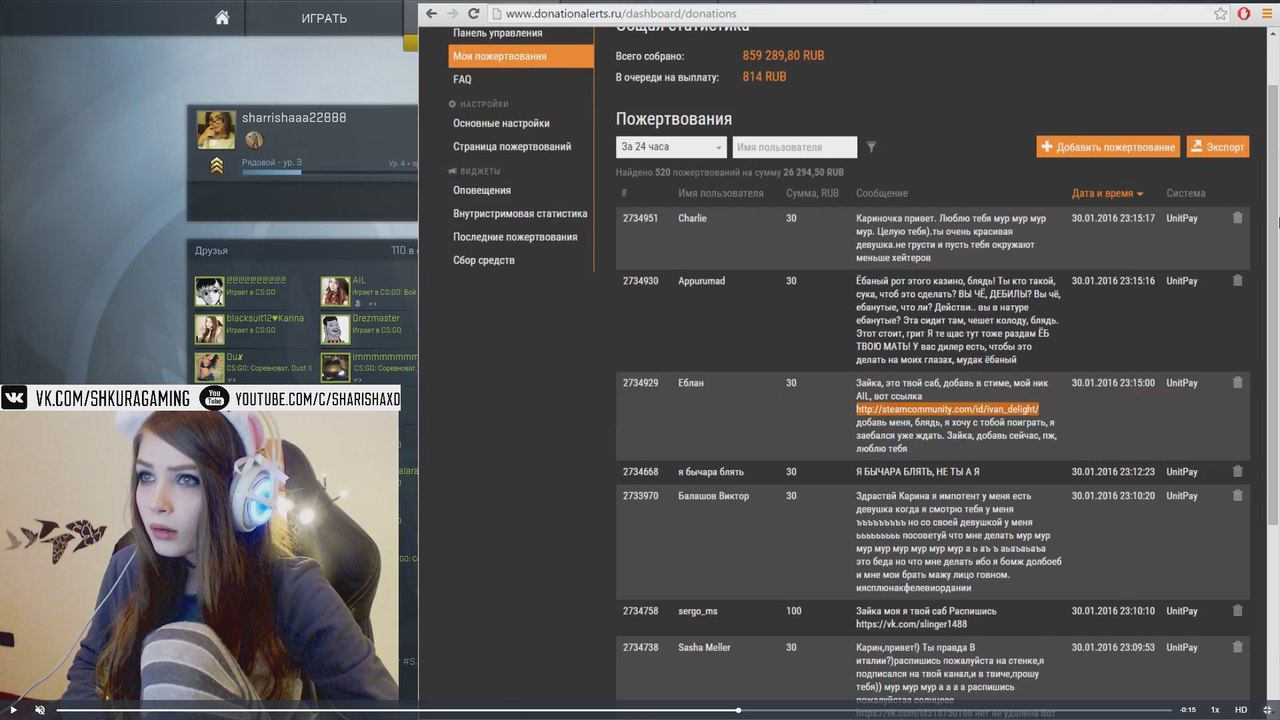Click the first friend with the anime avatar
Viewport: 1280px width, 720px height.
(x=209, y=292)
